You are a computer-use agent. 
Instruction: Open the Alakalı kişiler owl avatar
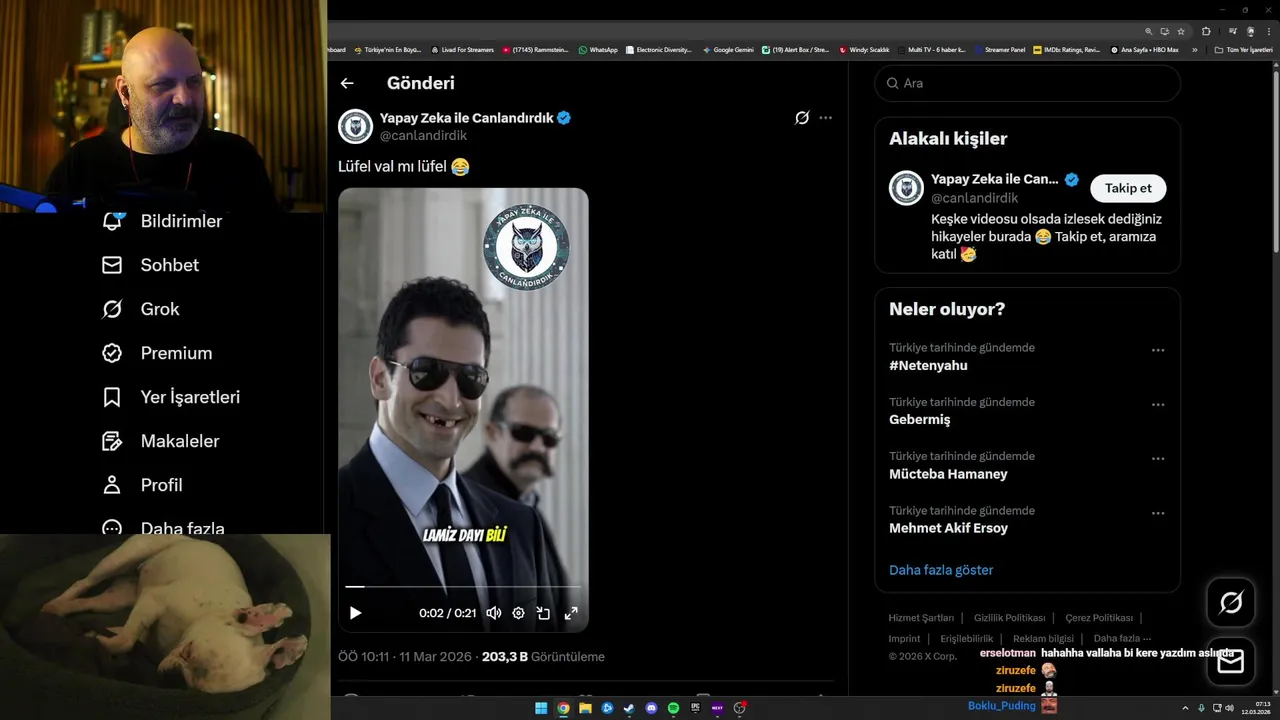pyautogui.click(x=907, y=188)
